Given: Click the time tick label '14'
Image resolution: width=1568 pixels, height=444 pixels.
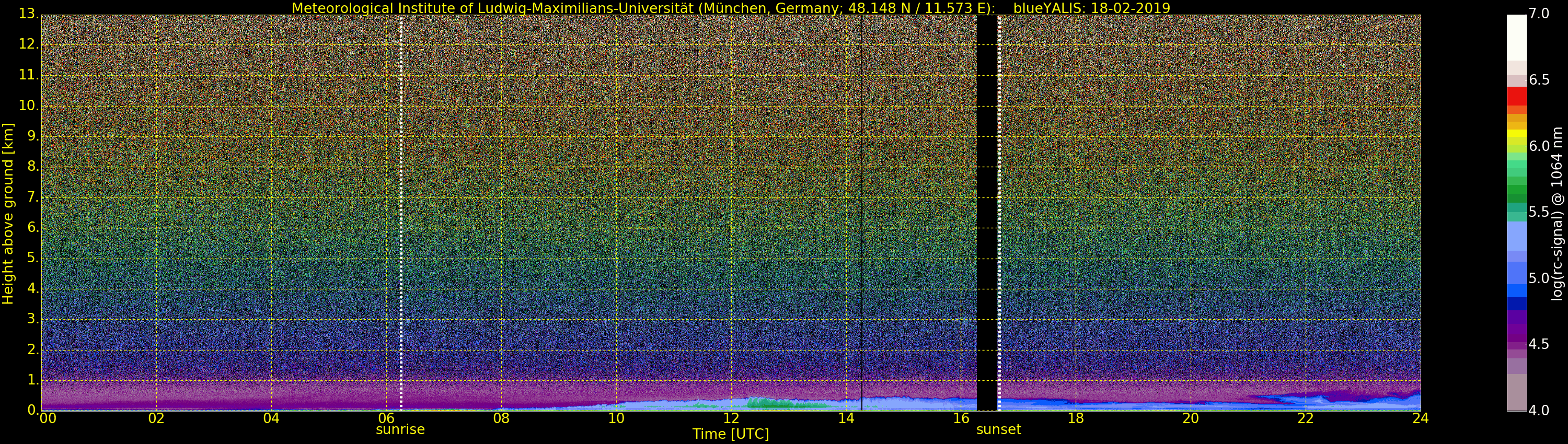Looking at the screenshot, I should [x=846, y=418].
